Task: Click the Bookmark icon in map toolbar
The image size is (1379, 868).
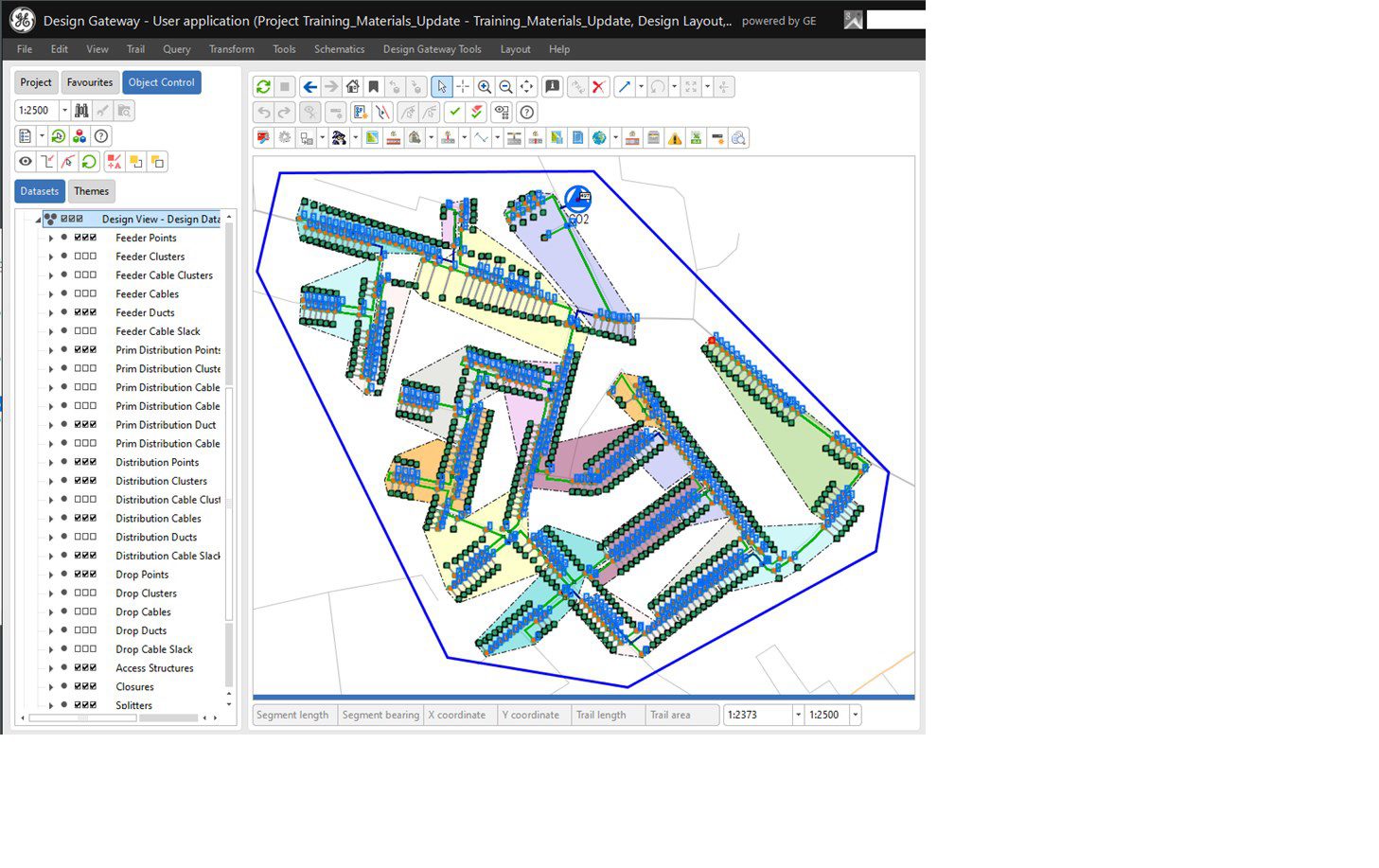Action: pos(374,87)
